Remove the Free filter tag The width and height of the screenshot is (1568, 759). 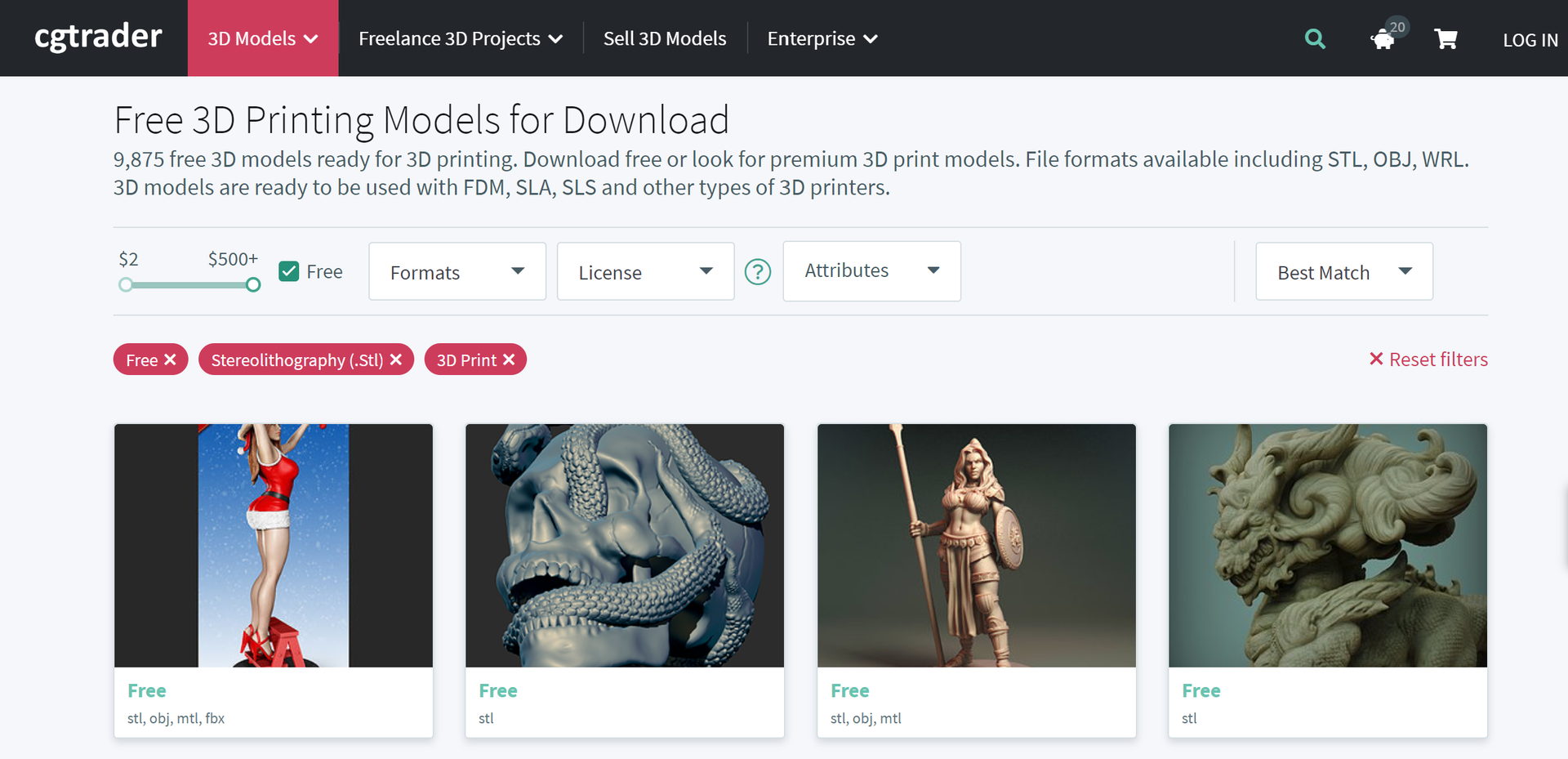pos(170,359)
